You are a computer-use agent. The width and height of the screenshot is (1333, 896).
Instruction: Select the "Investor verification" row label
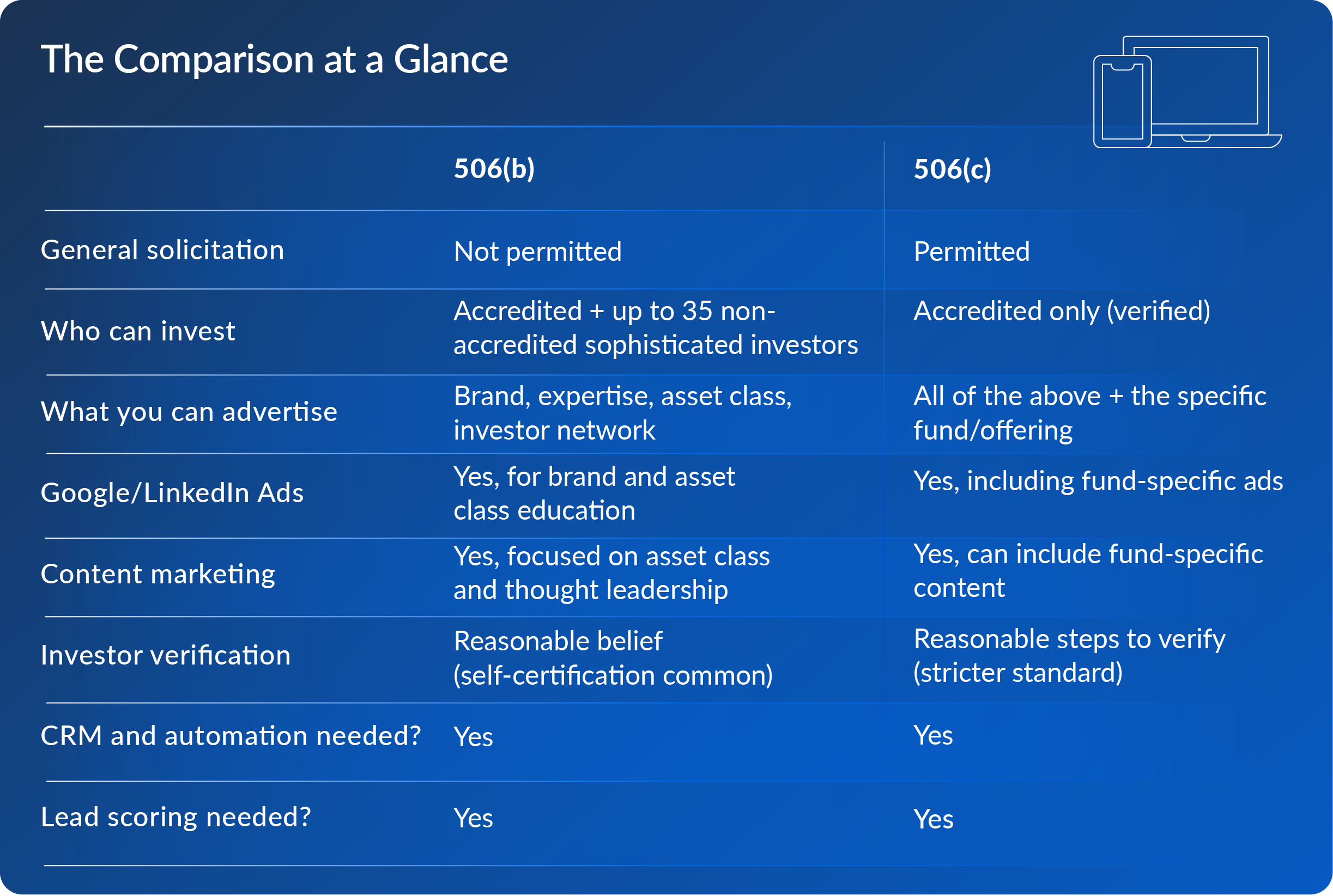[x=165, y=655]
